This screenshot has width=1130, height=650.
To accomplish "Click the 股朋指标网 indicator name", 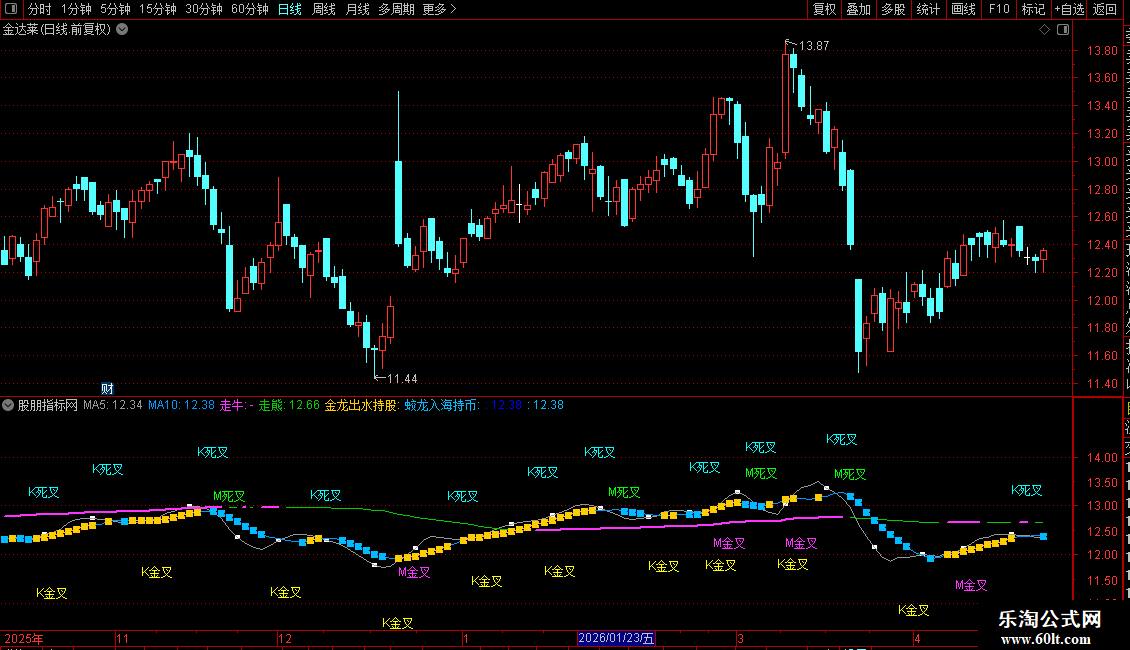I will [48, 405].
